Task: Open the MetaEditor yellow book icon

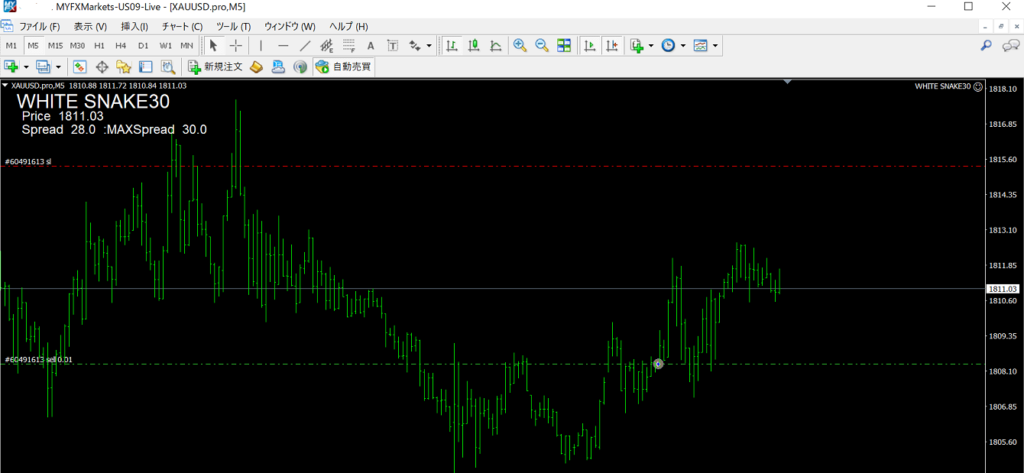Action: coord(257,67)
